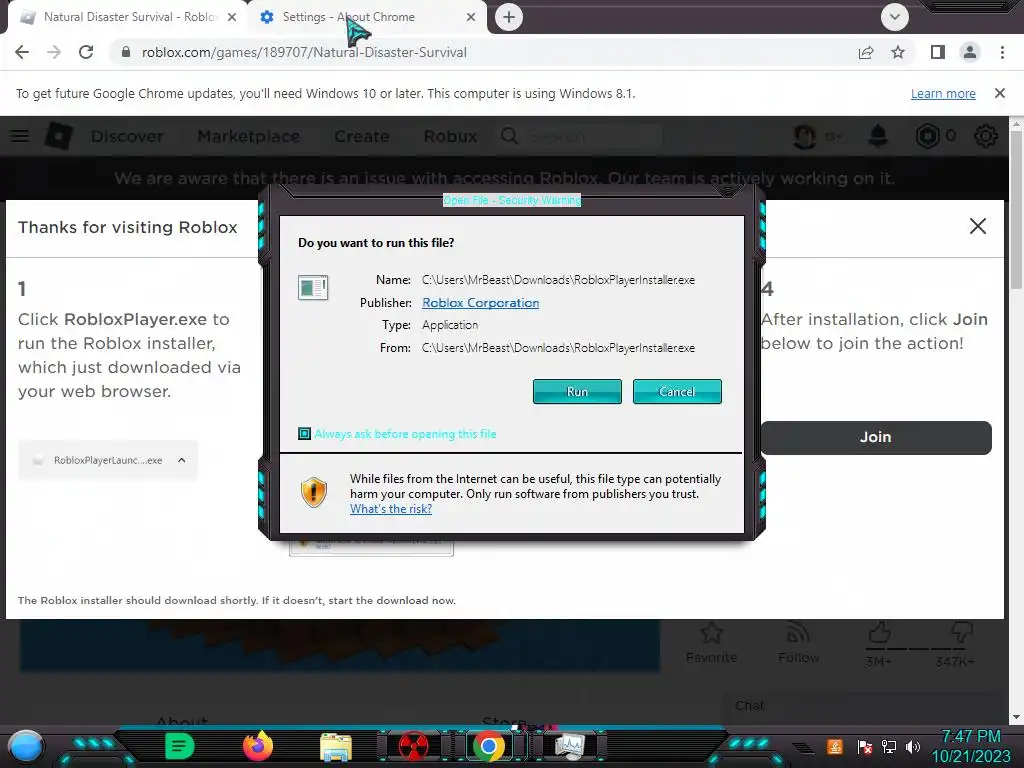Open File Explorer from the taskbar

pos(336,747)
